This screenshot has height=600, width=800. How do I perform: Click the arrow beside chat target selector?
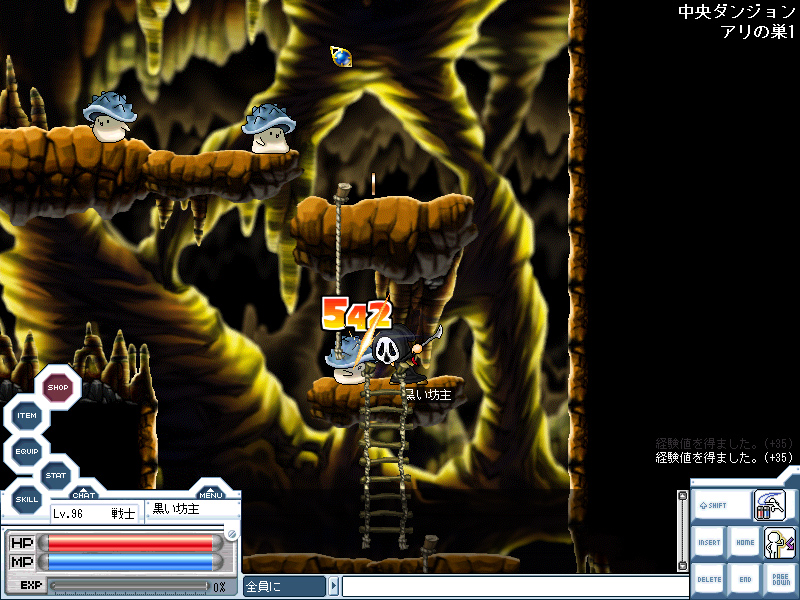click(333, 587)
